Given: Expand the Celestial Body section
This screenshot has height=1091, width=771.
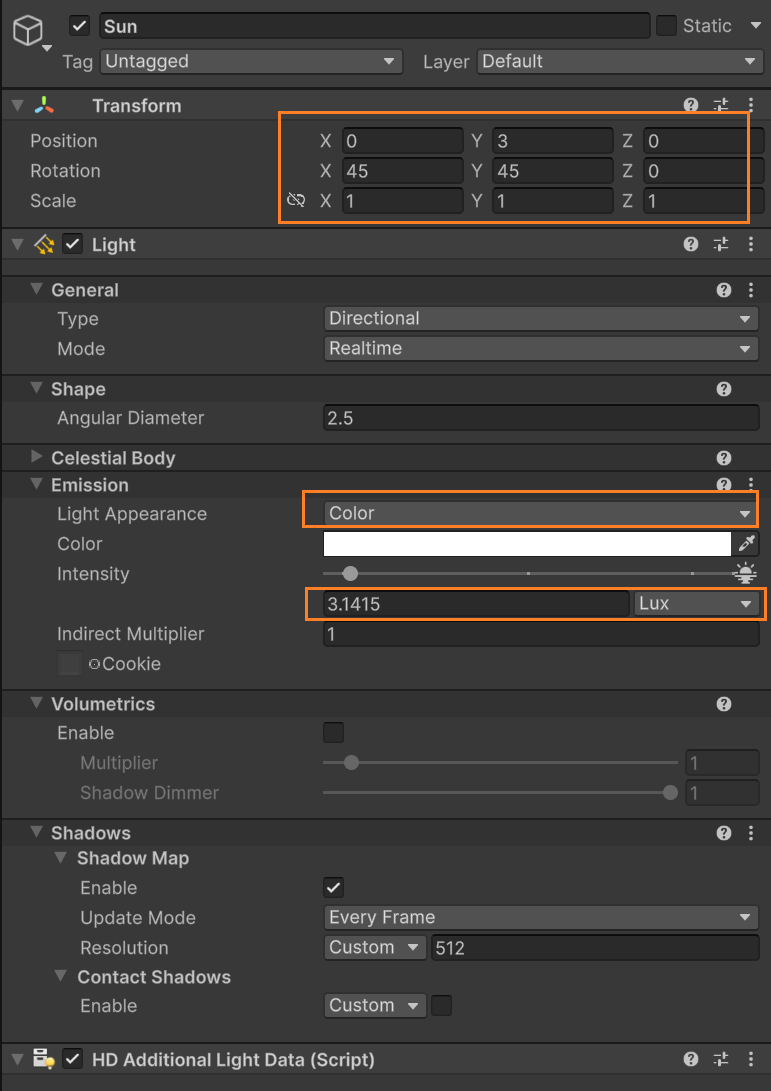Looking at the screenshot, I should pyautogui.click(x=37, y=458).
